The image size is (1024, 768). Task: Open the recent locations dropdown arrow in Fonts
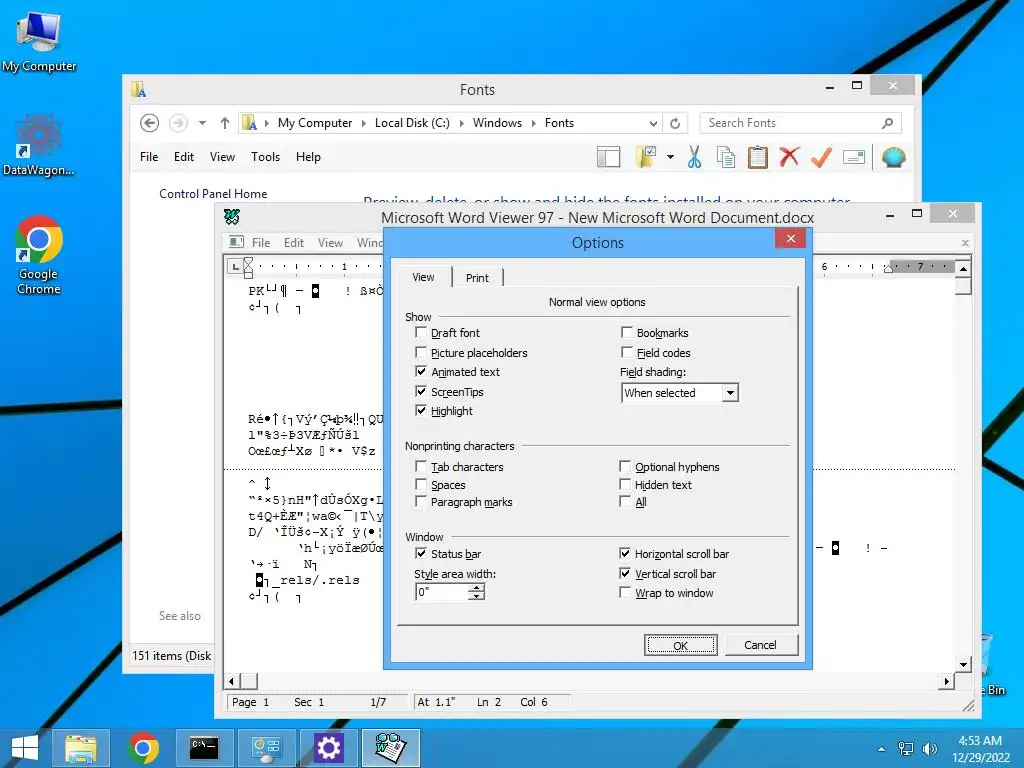pyautogui.click(x=202, y=123)
